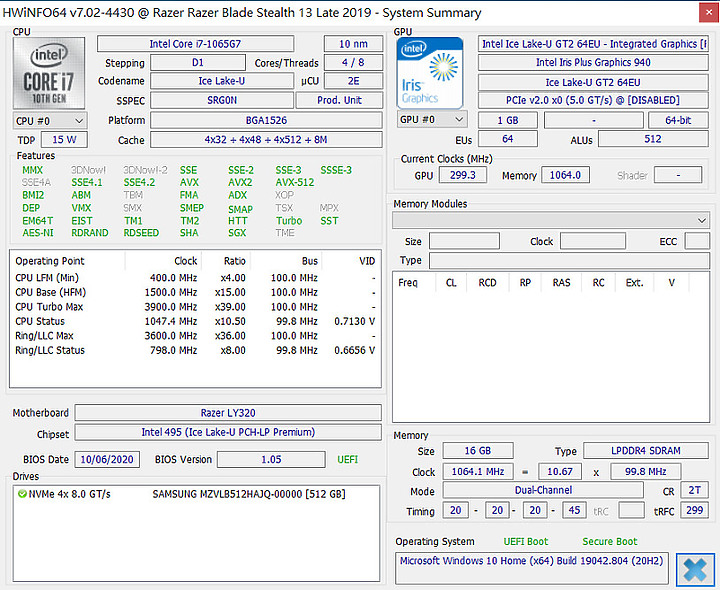Click the Clock column header in CPU table
The height and width of the screenshot is (590, 720).
coord(186,261)
